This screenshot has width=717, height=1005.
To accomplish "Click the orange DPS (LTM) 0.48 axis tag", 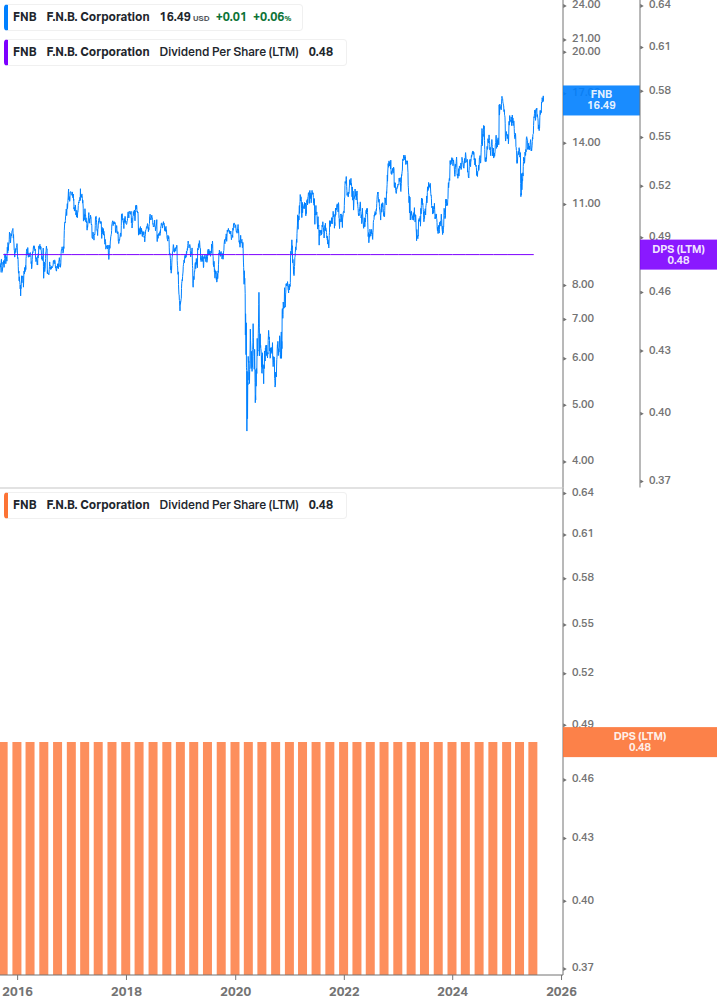I will click(639, 742).
